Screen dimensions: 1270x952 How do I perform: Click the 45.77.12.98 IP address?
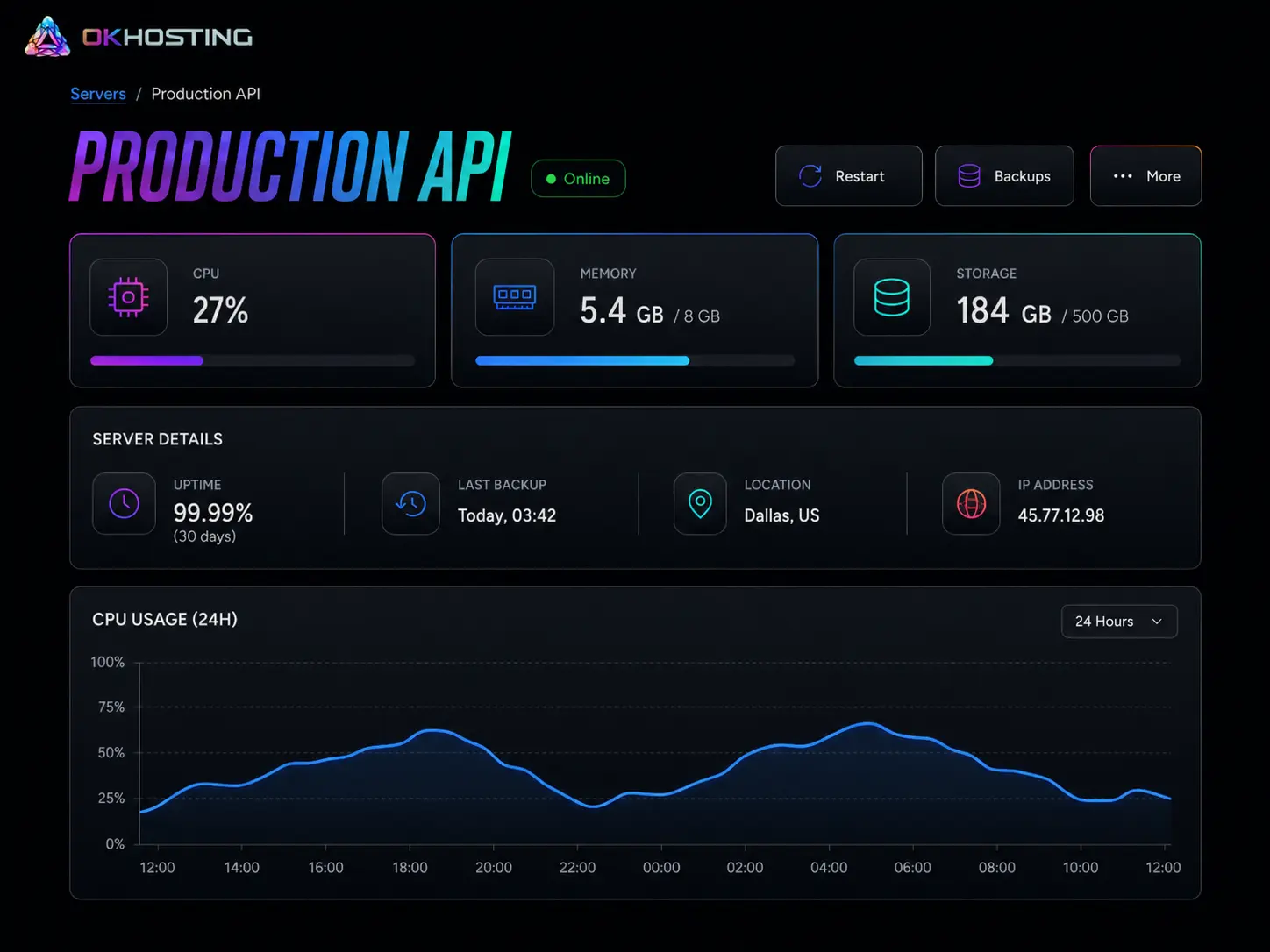1060,515
